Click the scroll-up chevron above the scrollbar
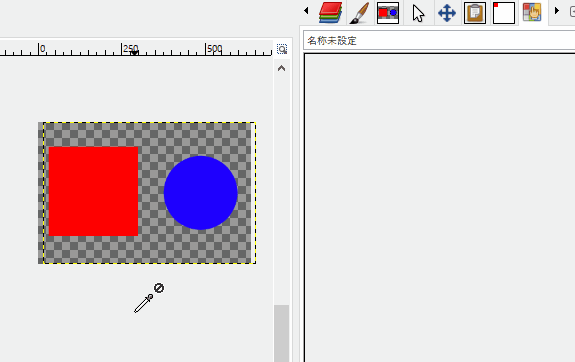This screenshot has width=575, height=362. point(281,68)
